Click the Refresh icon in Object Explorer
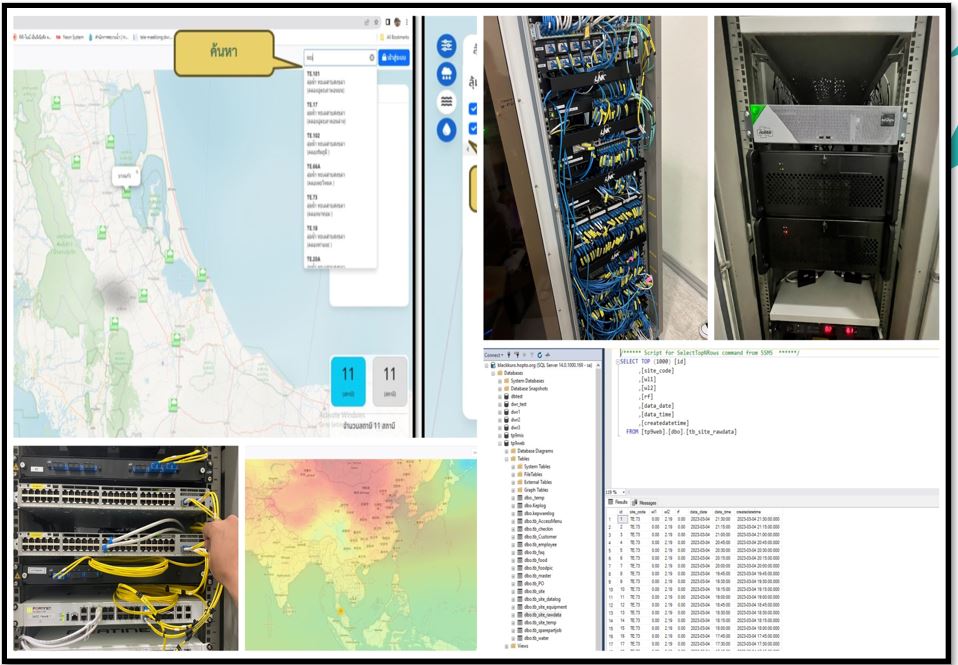Screen dimensions: 958x665 pyautogui.click(x=539, y=355)
